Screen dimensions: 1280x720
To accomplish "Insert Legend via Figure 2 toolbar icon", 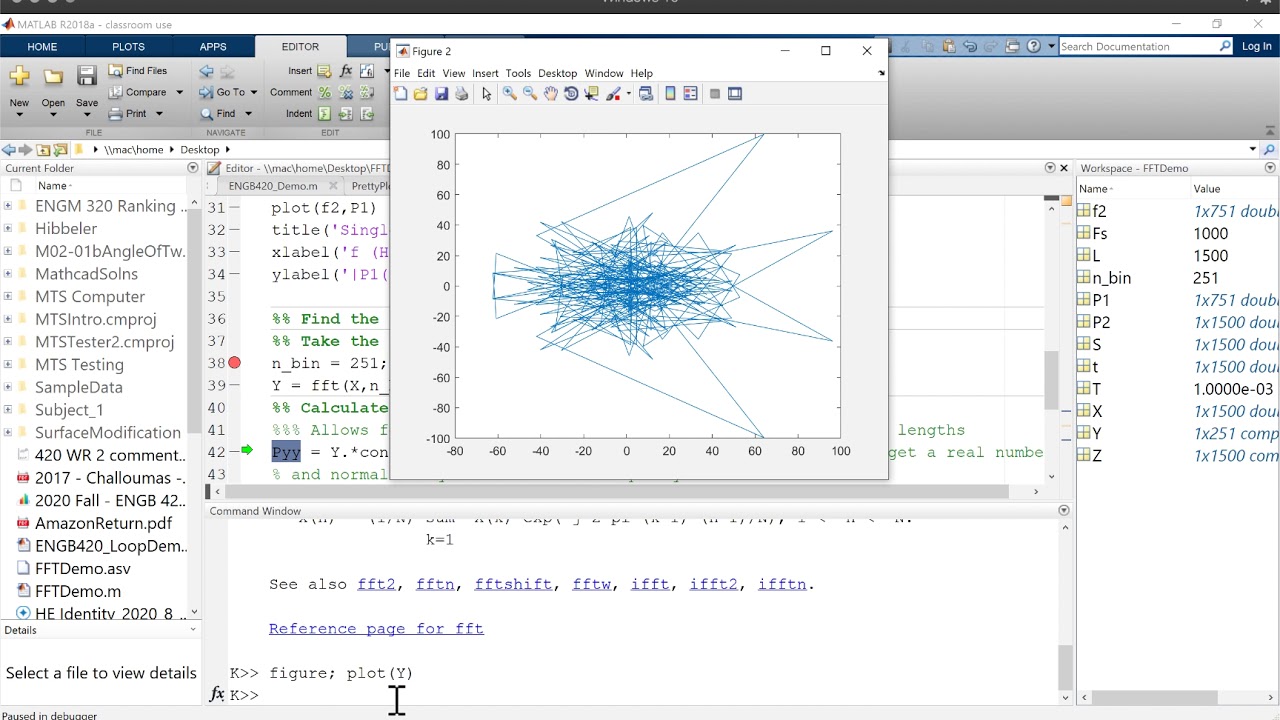I will [690, 94].
